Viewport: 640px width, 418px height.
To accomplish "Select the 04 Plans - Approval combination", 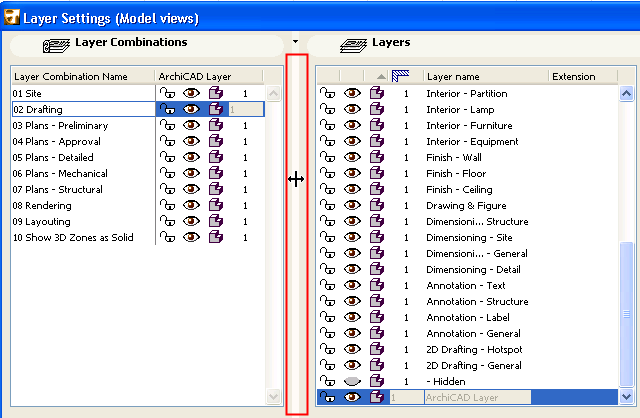I will [56, 141].
